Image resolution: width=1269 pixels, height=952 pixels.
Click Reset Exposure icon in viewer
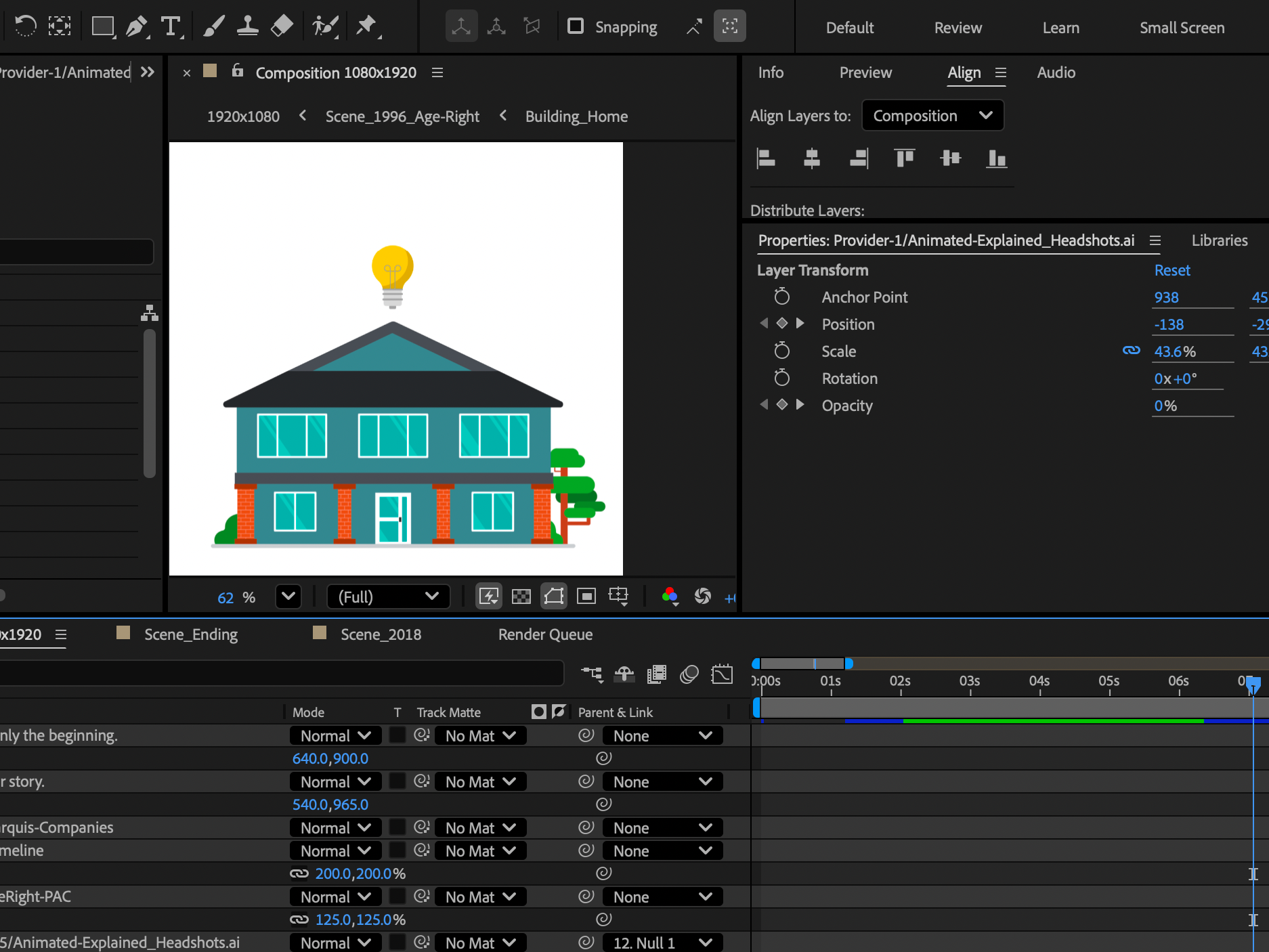[x=703, y=597]
